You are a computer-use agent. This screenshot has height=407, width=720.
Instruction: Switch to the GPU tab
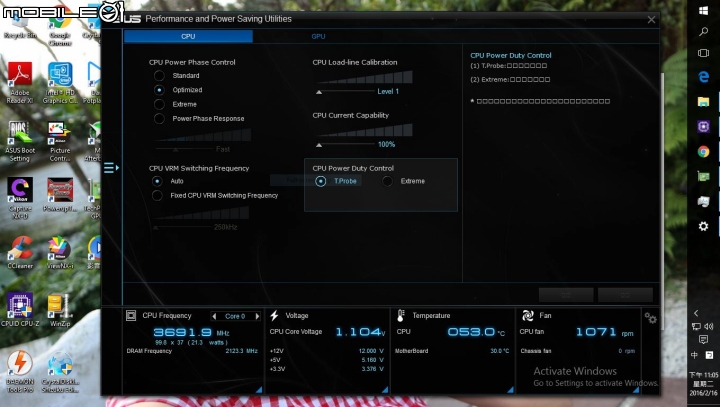[x=318, y=36]
